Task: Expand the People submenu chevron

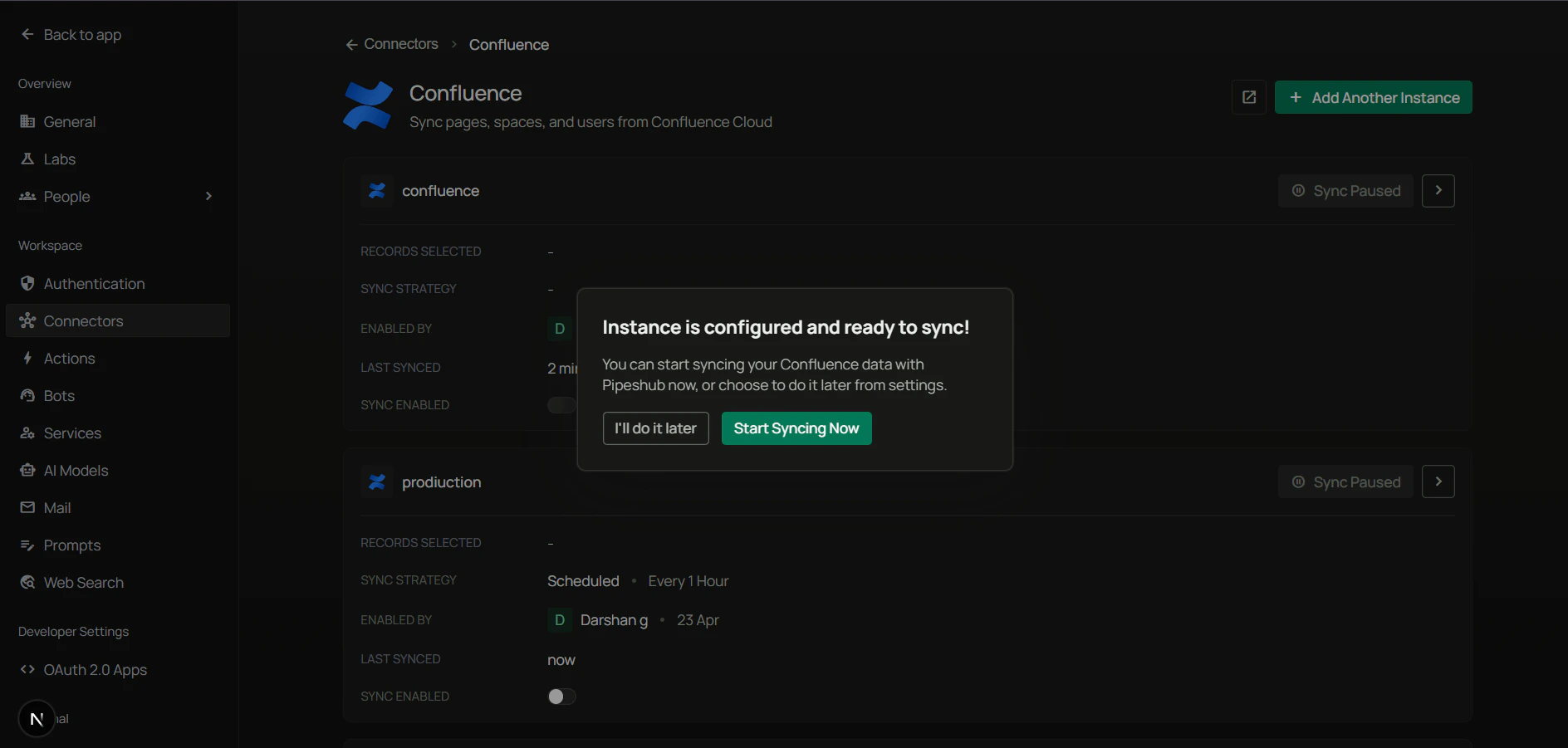Action: point(208,196)
